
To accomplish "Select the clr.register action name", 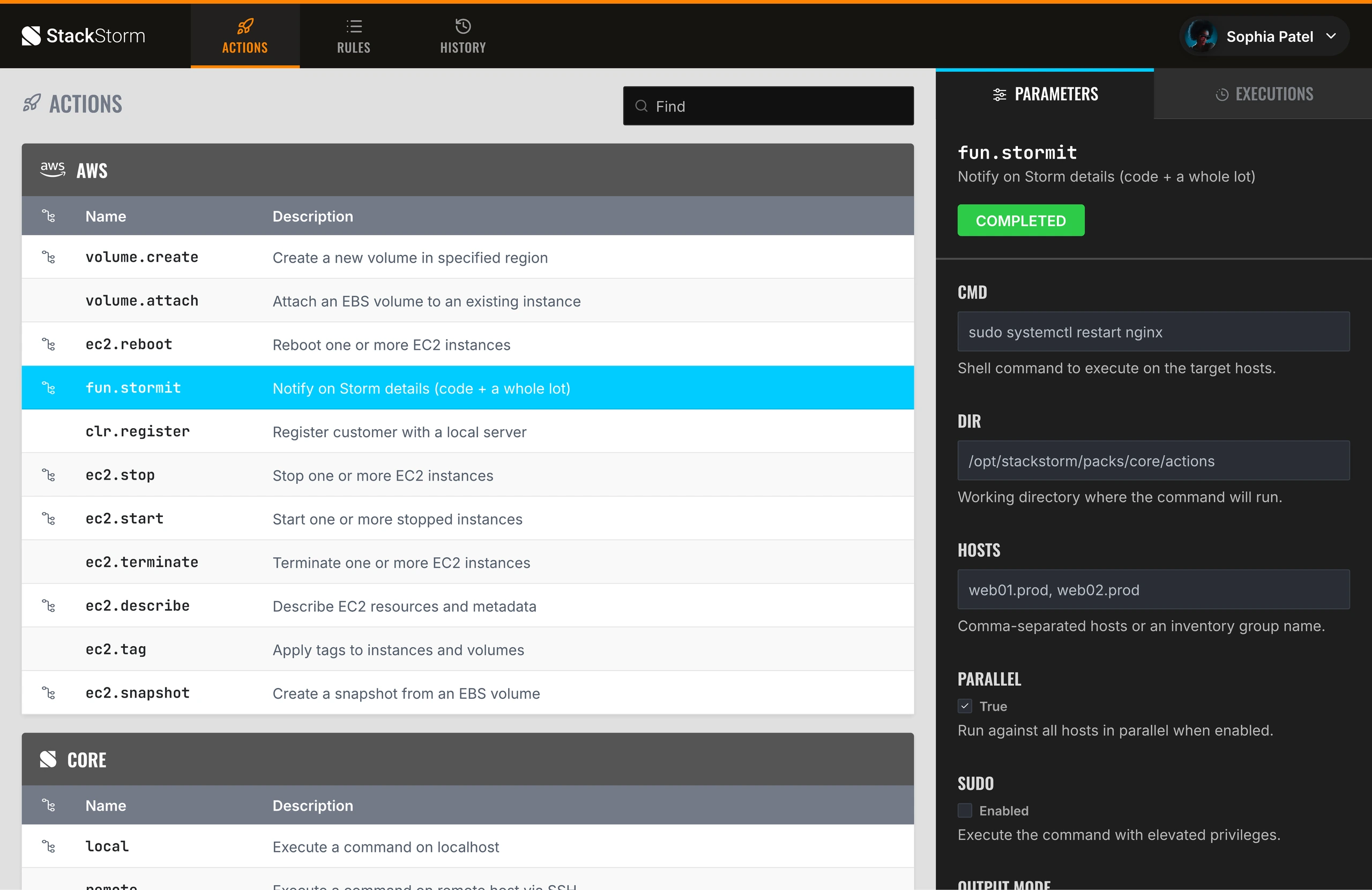I will [137, 431].
